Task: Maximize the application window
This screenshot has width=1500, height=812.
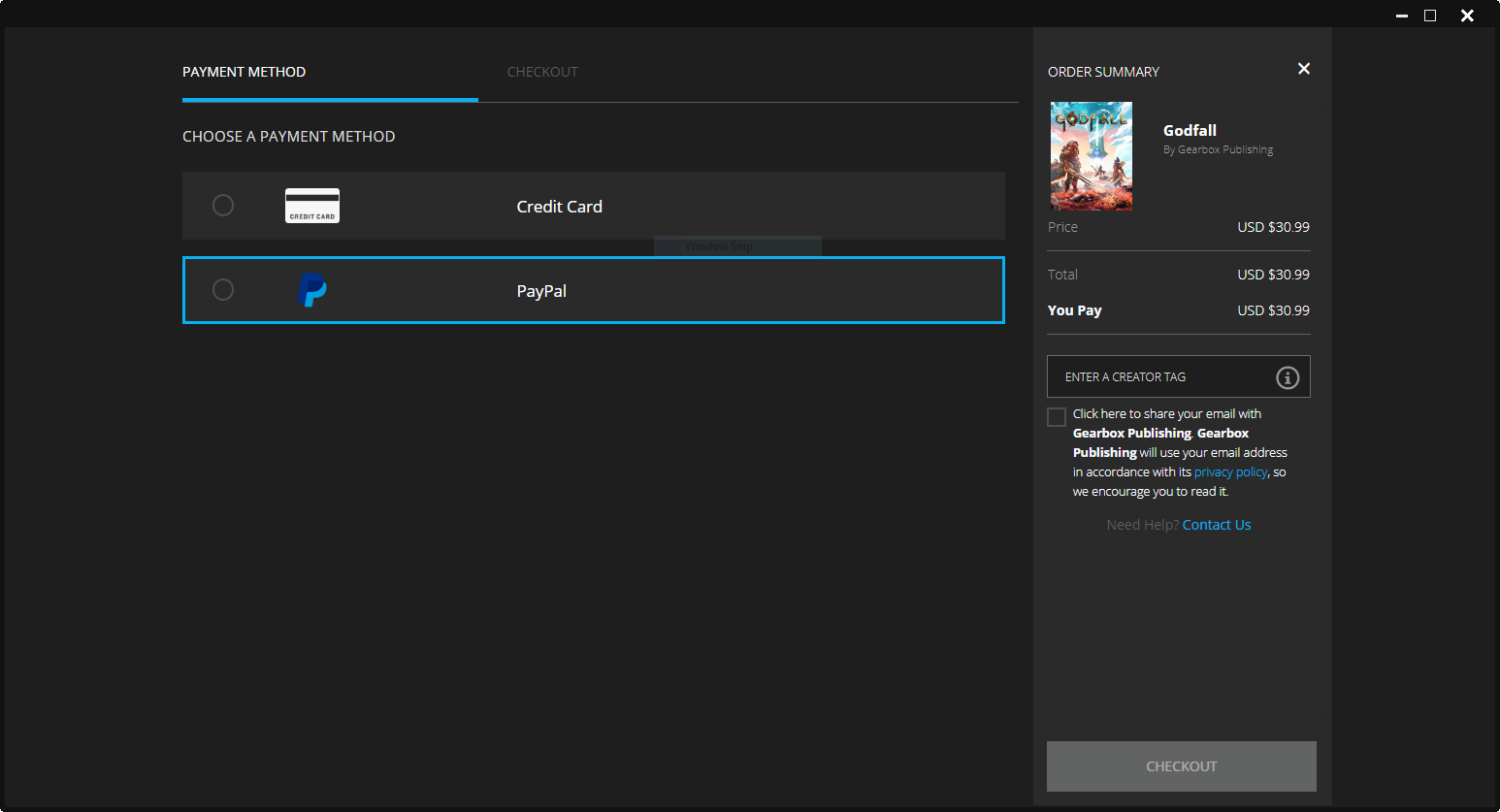Action: pos(1430,16)
